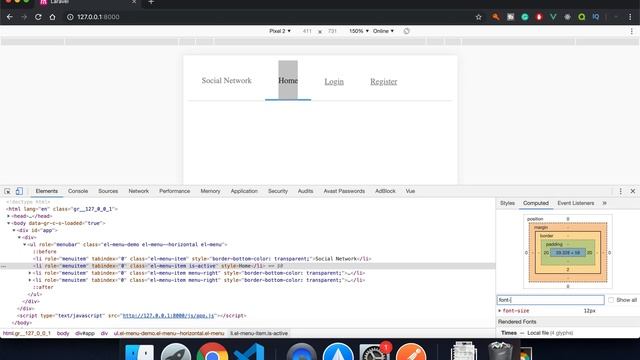The height and width of the screenshot is (360, 640).
Task: Open the browser home page
Action: pyautogui.click(x=52, y=17)
